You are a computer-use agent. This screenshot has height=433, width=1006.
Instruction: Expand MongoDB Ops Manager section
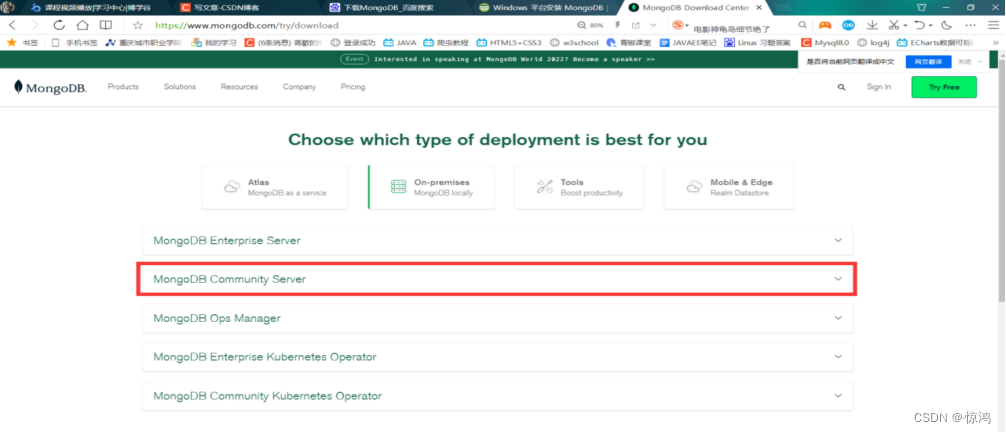coord(496,318)
